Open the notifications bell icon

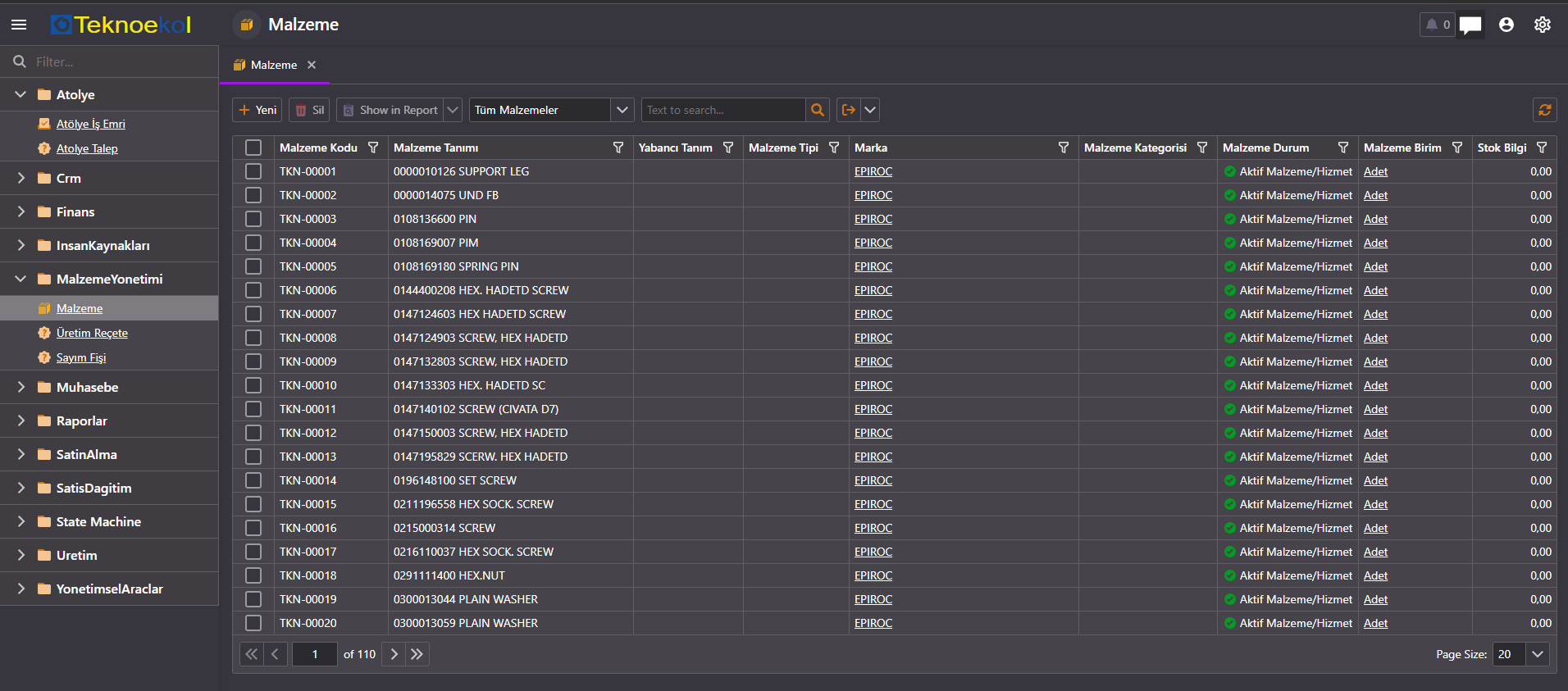click(1438, 25)
